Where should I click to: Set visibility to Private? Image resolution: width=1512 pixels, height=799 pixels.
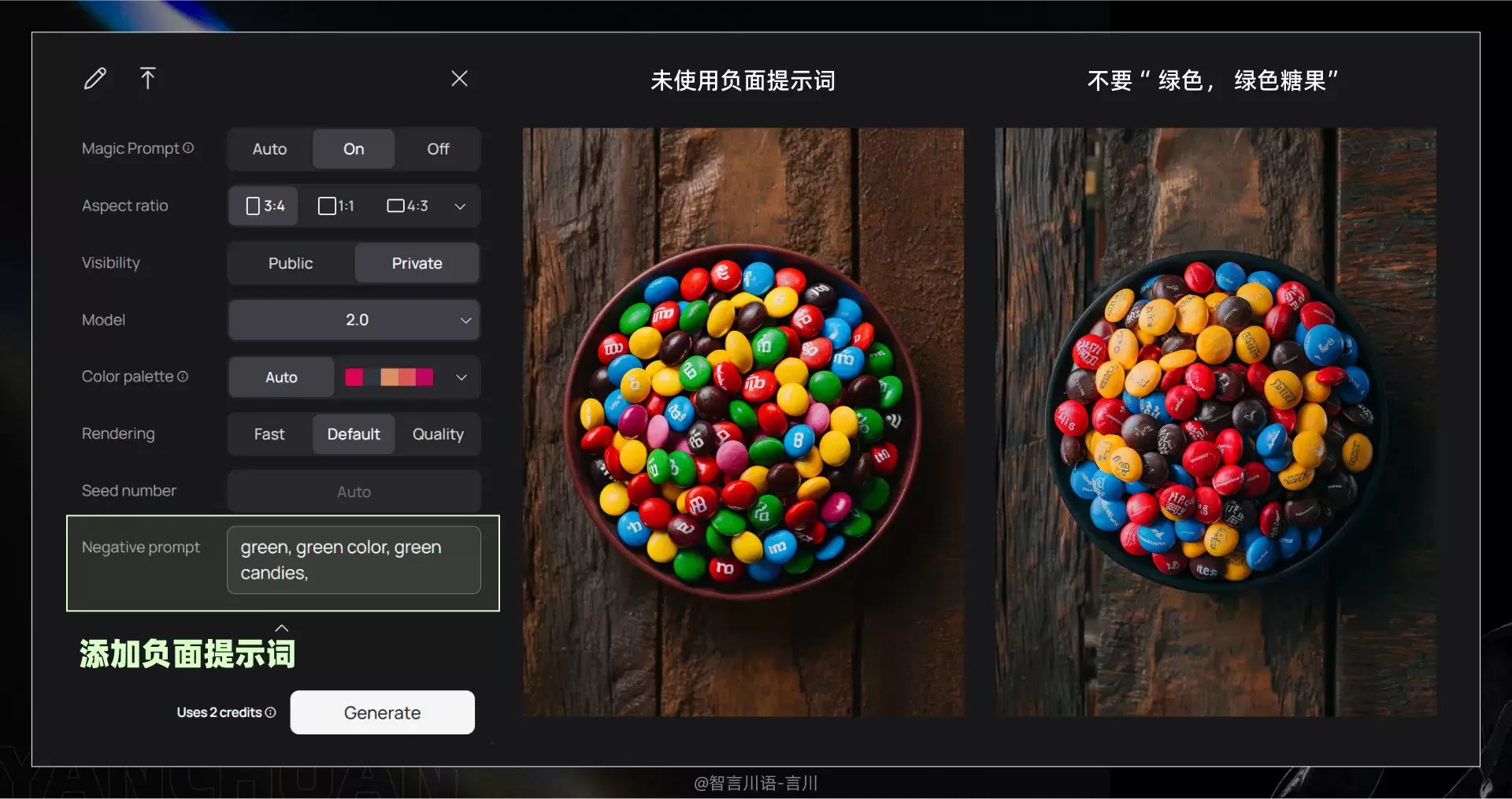417,263
